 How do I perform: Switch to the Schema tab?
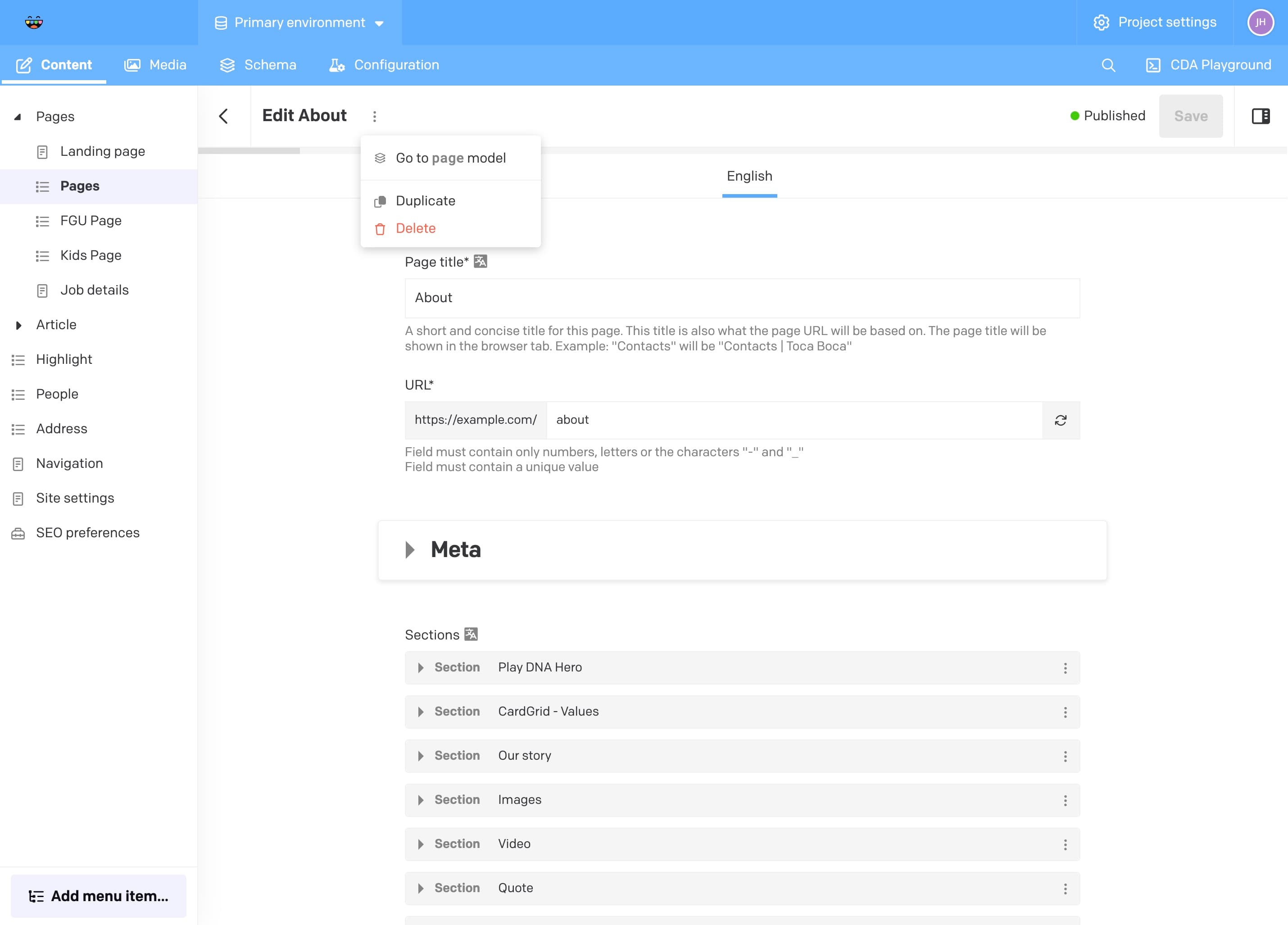pos(258,65)
